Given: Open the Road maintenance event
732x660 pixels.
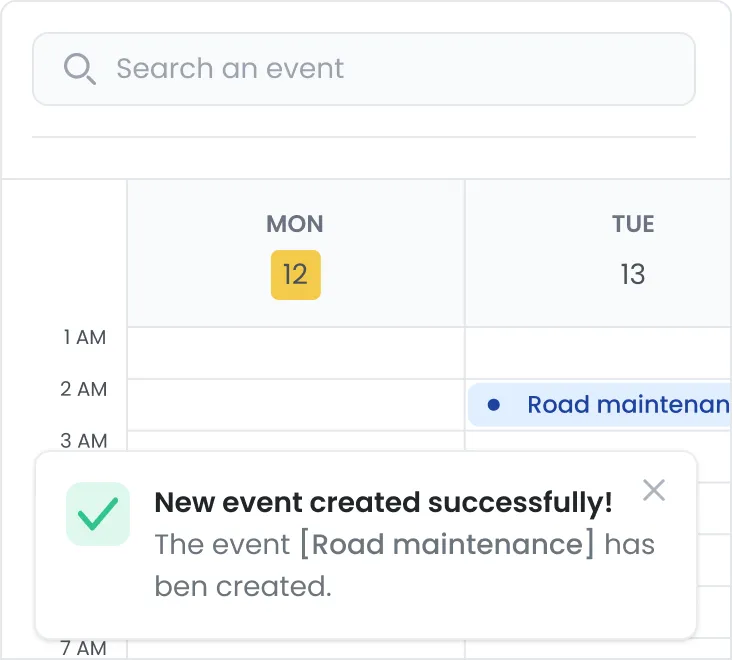Looking at the screenshot, I should click(599, 405).
